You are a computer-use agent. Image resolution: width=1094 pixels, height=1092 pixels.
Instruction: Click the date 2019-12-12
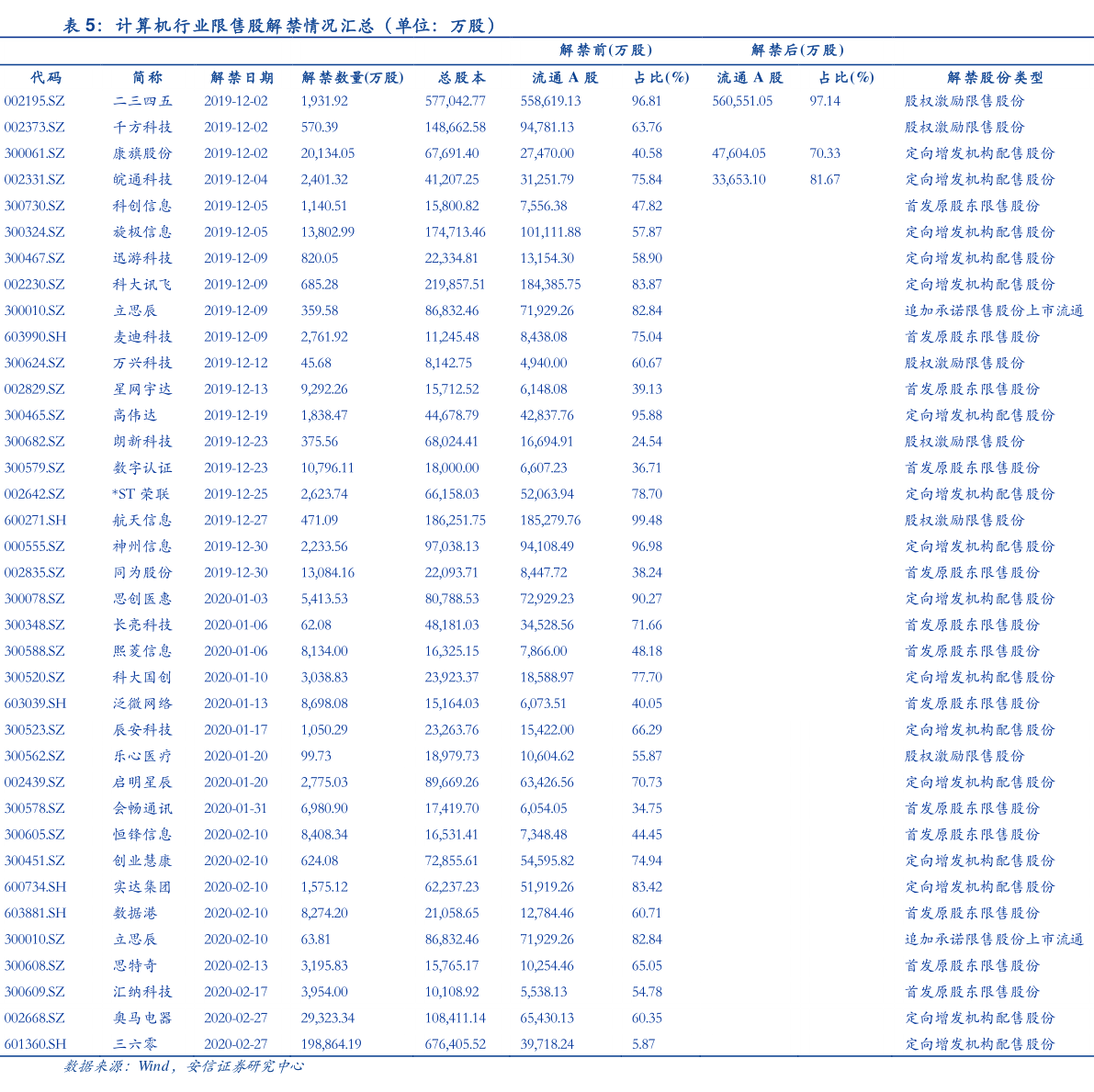(x=236, y=363)
